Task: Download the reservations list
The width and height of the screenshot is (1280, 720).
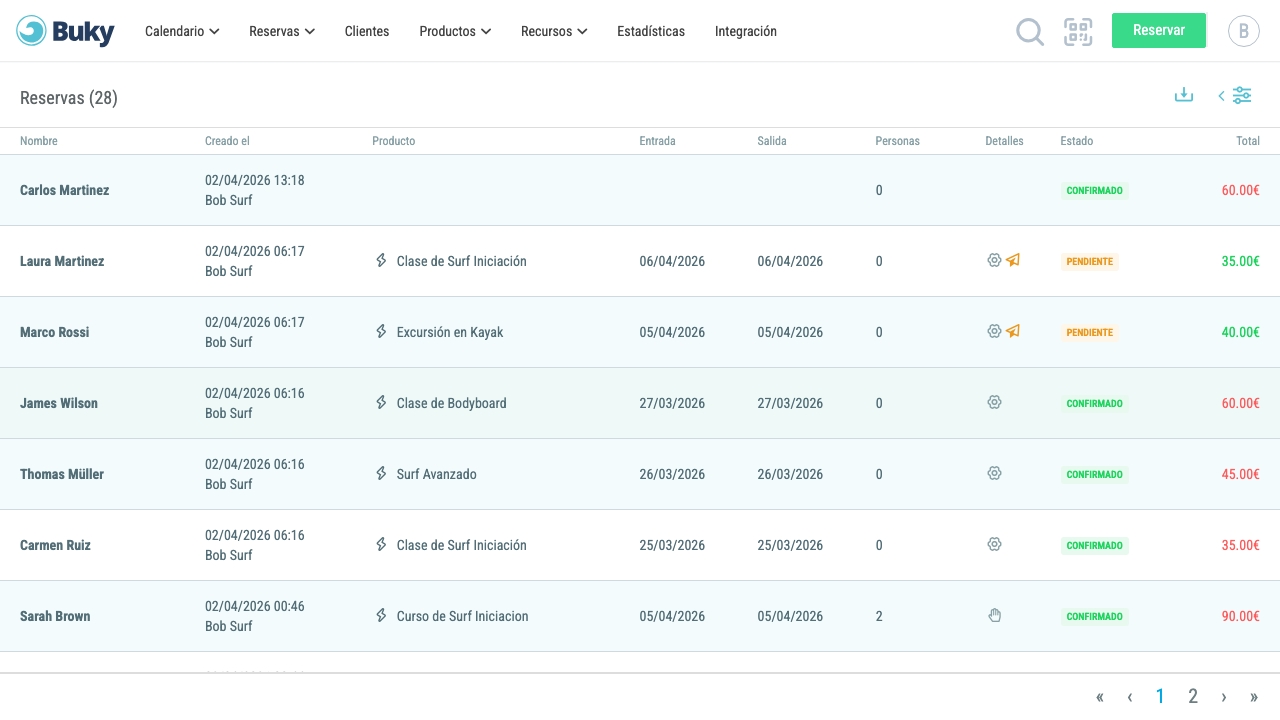Action: pos(1184,95)
